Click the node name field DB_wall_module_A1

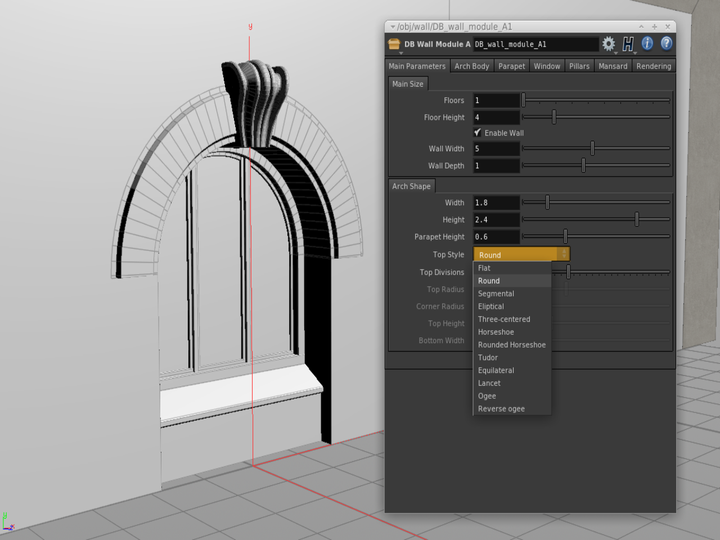point(536,44)
